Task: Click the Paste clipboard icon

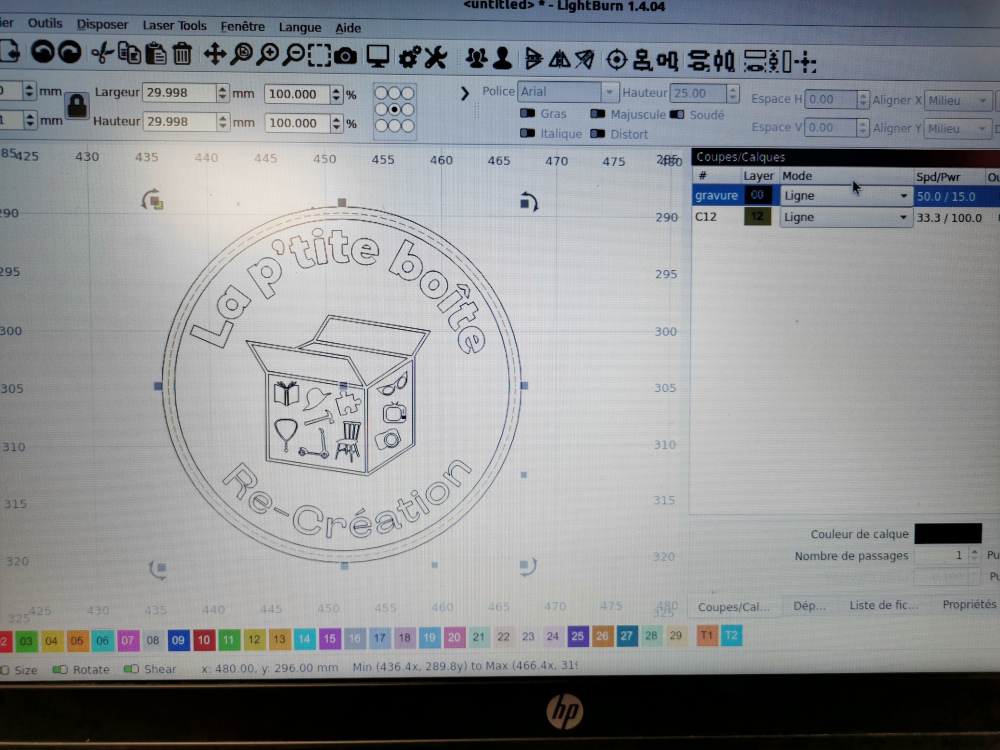Action: [155, 54]
